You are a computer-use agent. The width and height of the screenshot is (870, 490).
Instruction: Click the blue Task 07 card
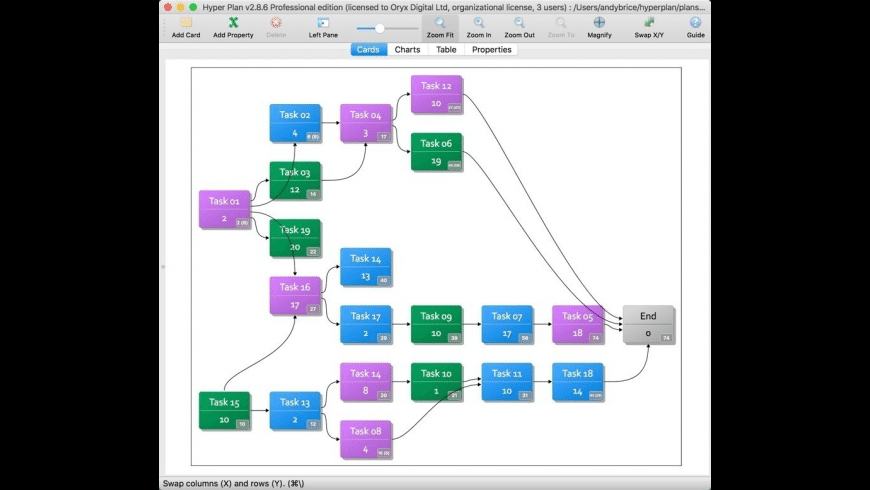[507, 325]
